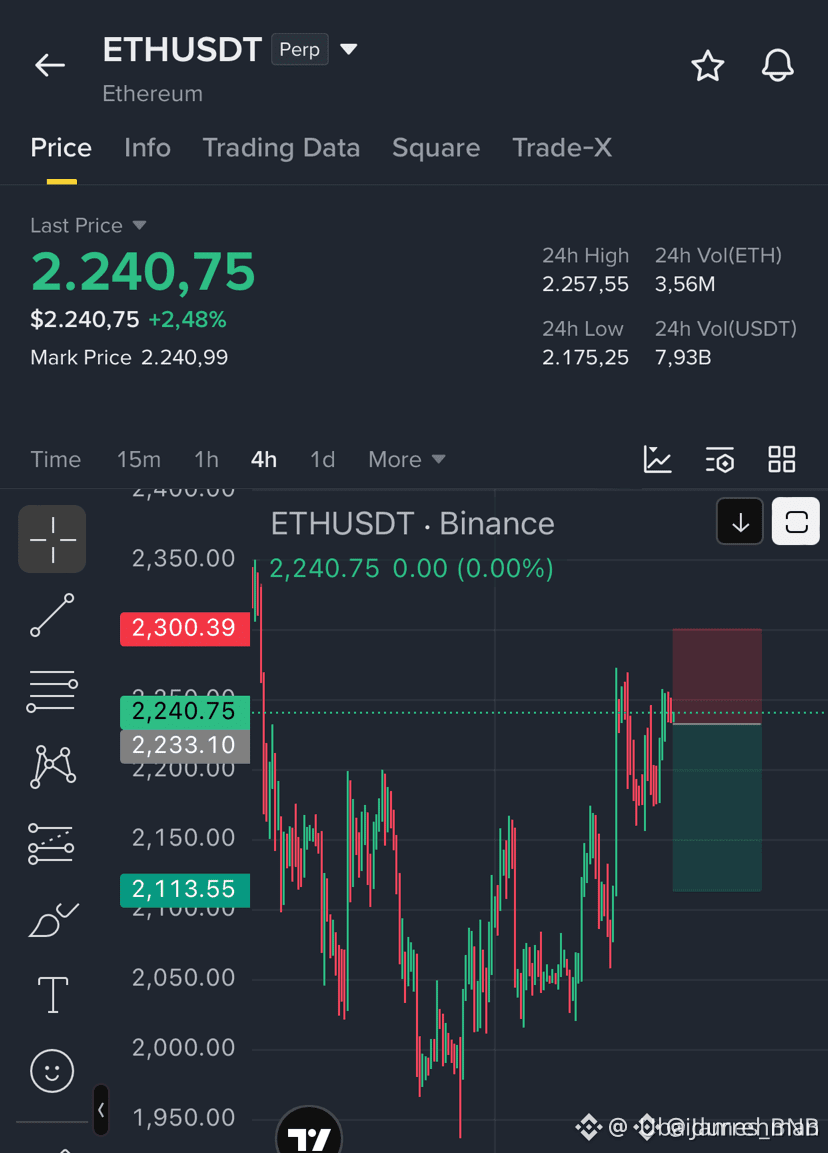Click the 2,350.00 axis price label
Viewport: 828px width, 1153px height.
point(183,559)
